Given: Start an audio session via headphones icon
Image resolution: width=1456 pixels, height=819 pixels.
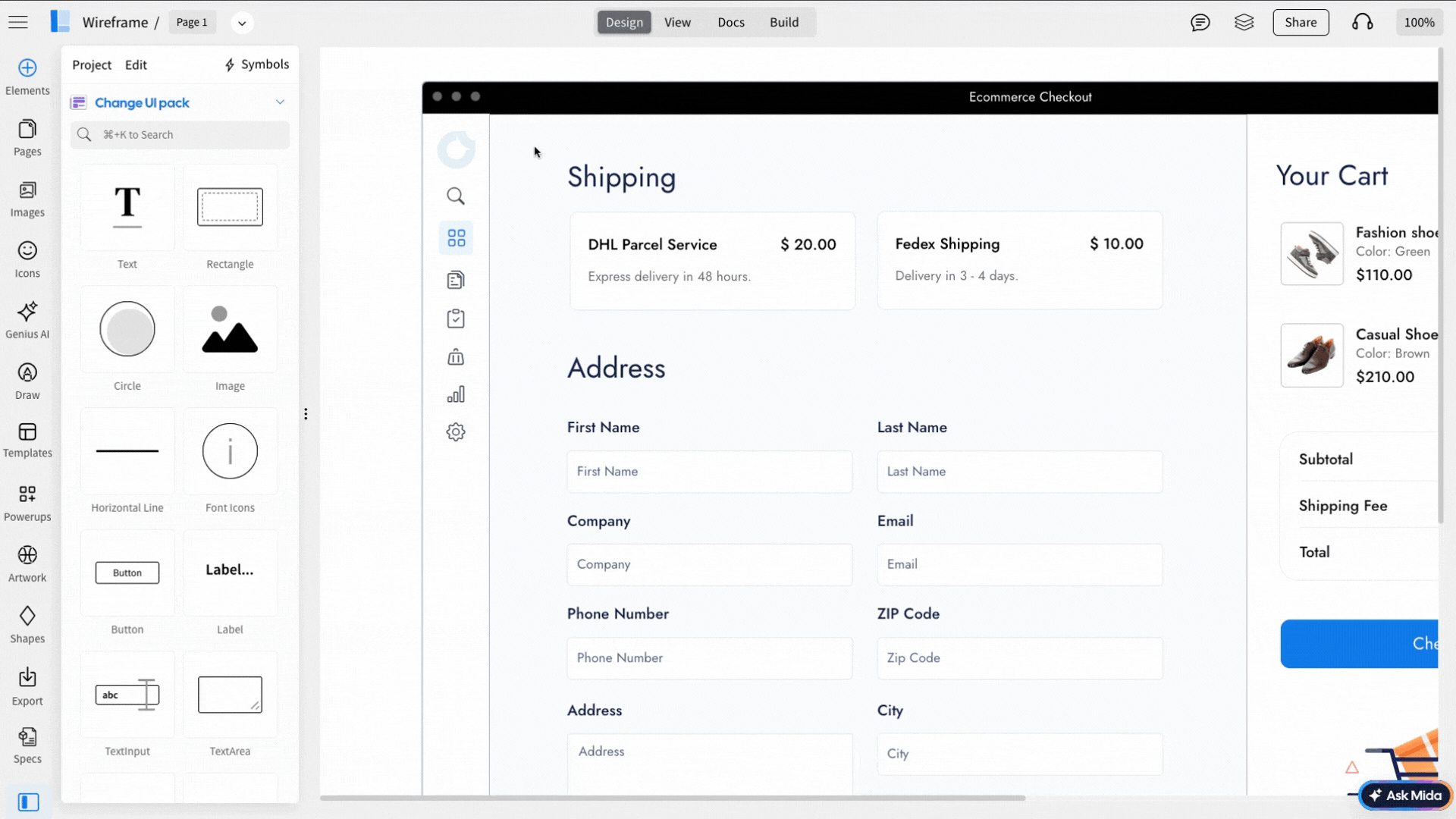Looking at the screenshot, I should [1363, 22].
